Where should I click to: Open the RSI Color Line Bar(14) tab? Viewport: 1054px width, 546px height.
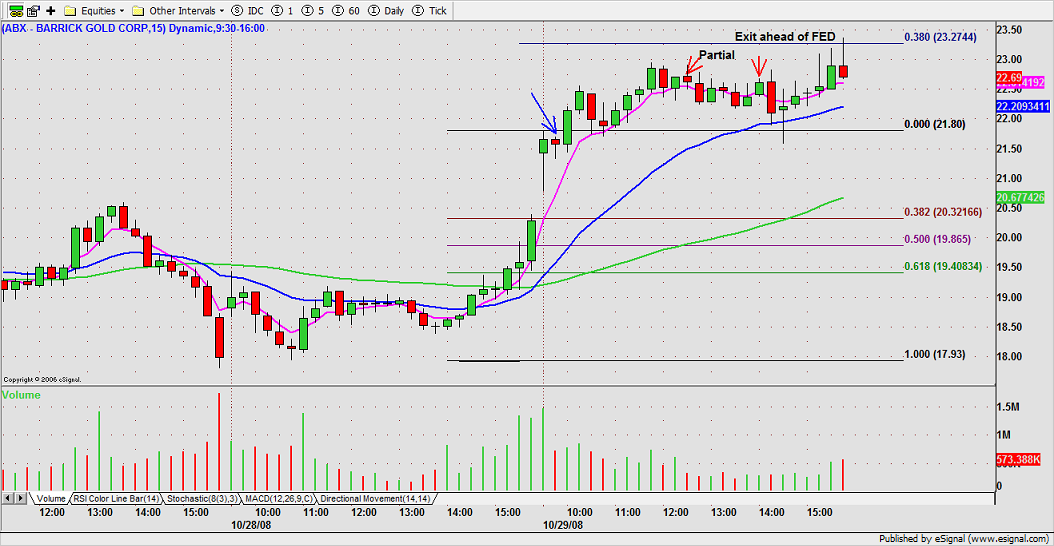[116, 498]
